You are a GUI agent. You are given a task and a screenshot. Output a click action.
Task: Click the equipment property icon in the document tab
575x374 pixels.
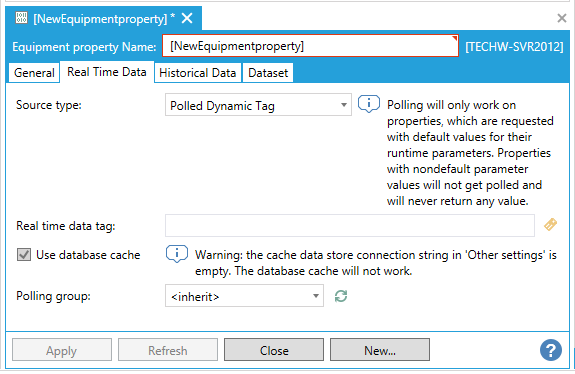21,18
